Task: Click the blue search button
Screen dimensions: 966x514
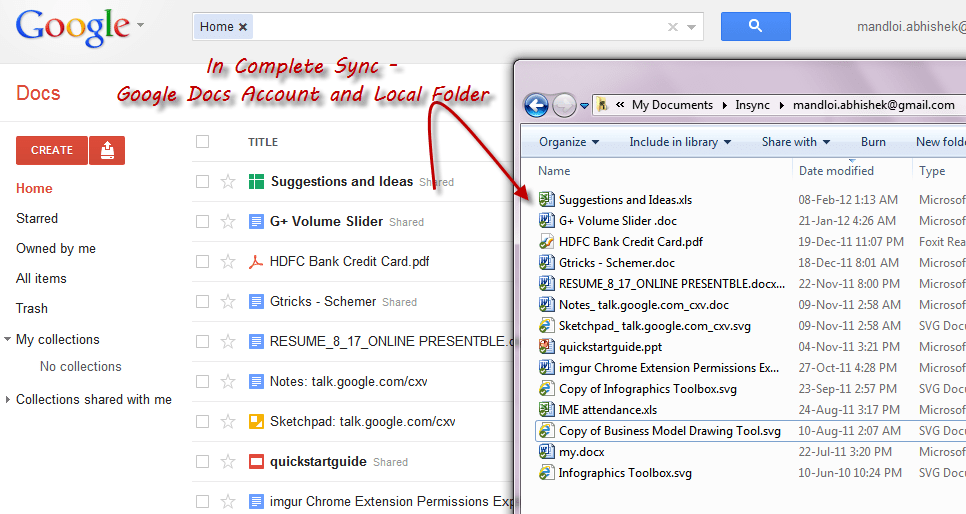Action: click(755, 27)
